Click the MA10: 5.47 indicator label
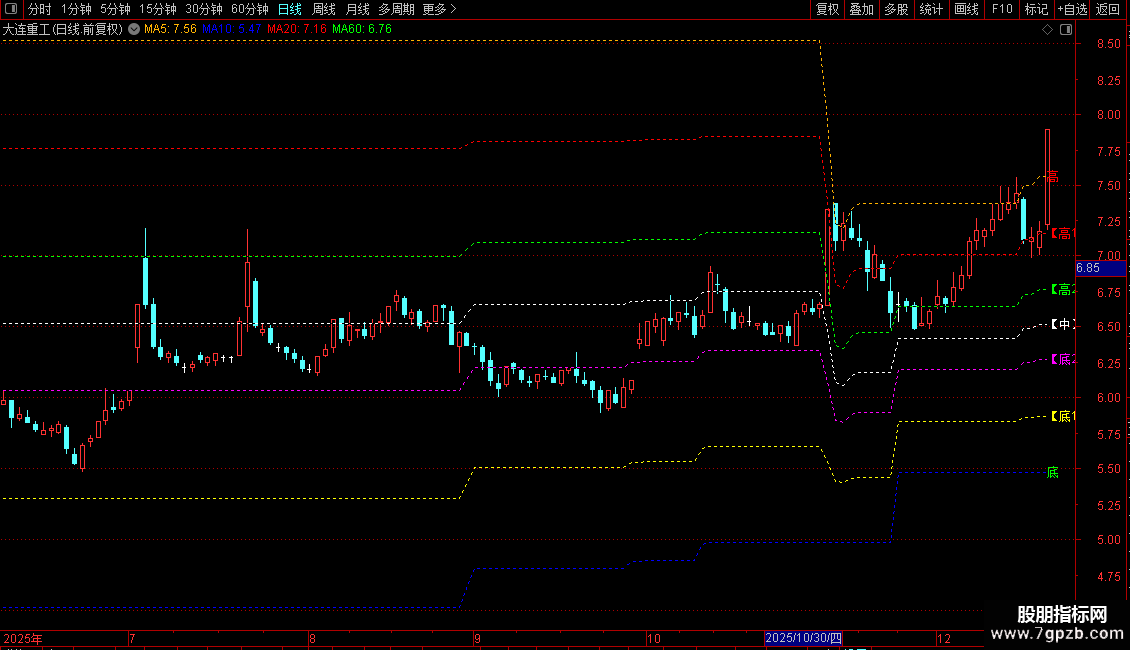1130x650 pixels. coord(231,29)
